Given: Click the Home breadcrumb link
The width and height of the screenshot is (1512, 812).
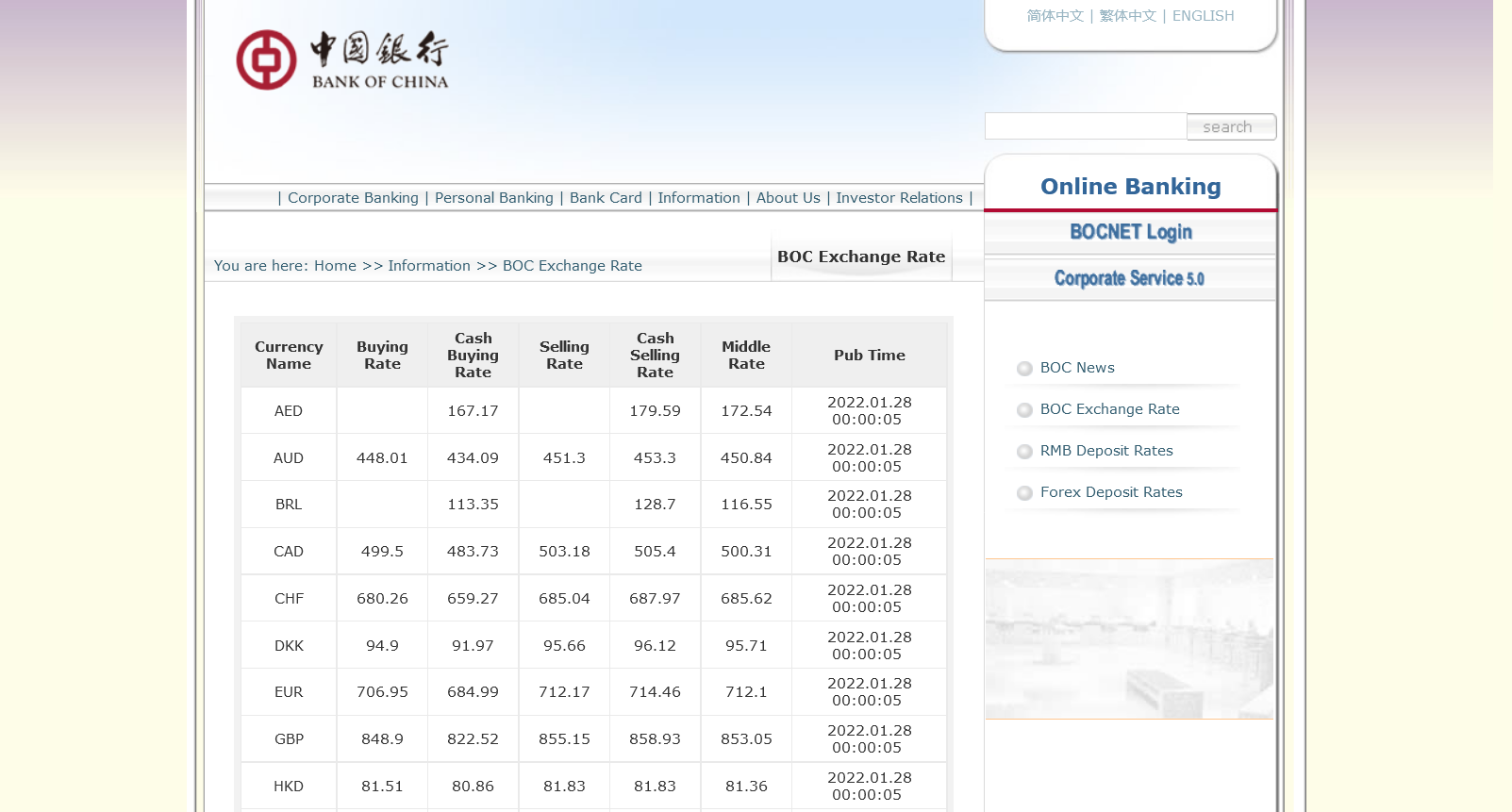Looking at the screenshot, I should point(335,266).
